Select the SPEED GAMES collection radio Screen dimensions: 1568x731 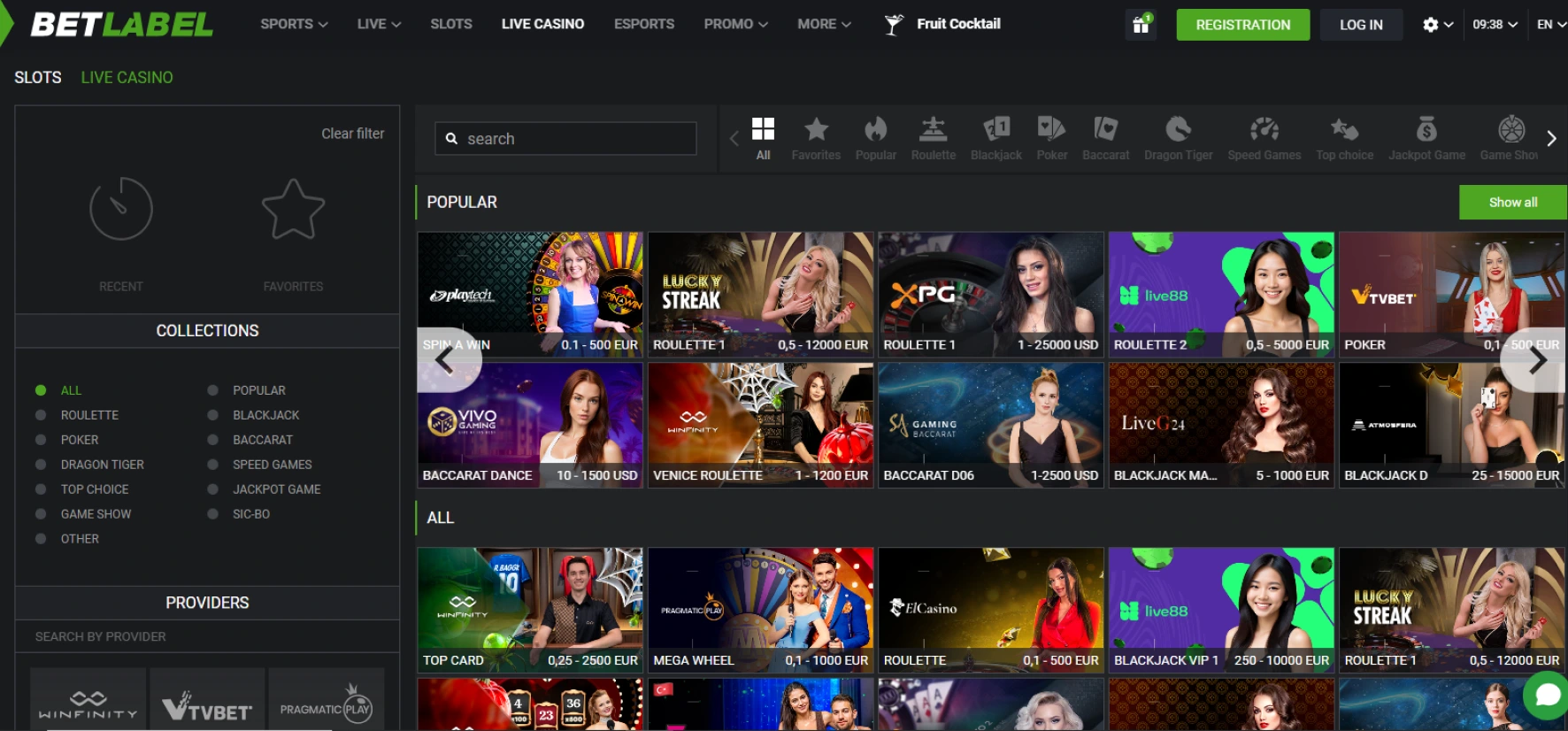click(x=212, y=465)
